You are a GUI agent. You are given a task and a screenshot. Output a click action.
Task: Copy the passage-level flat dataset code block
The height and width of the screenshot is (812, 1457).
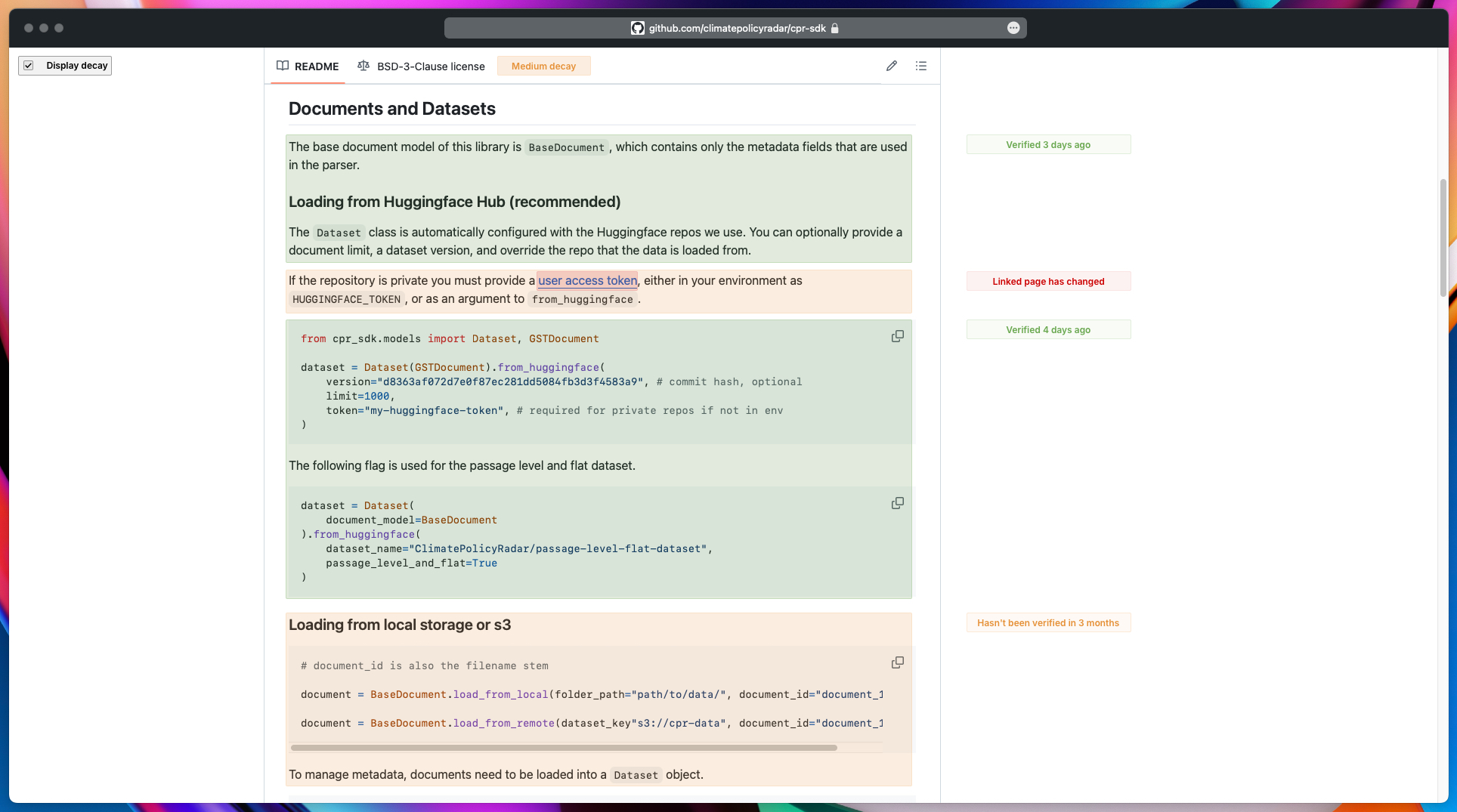tap(897, 503)
